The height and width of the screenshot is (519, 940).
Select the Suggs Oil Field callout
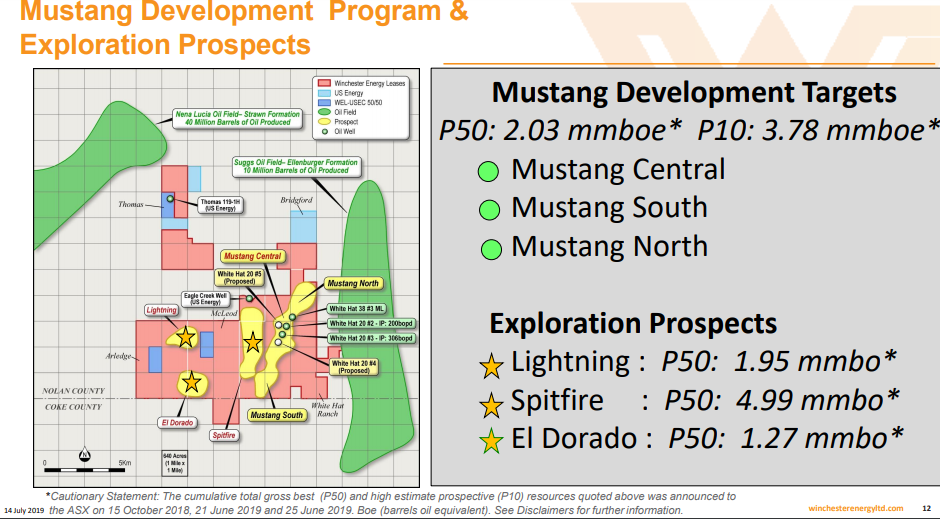click(296, 166)
